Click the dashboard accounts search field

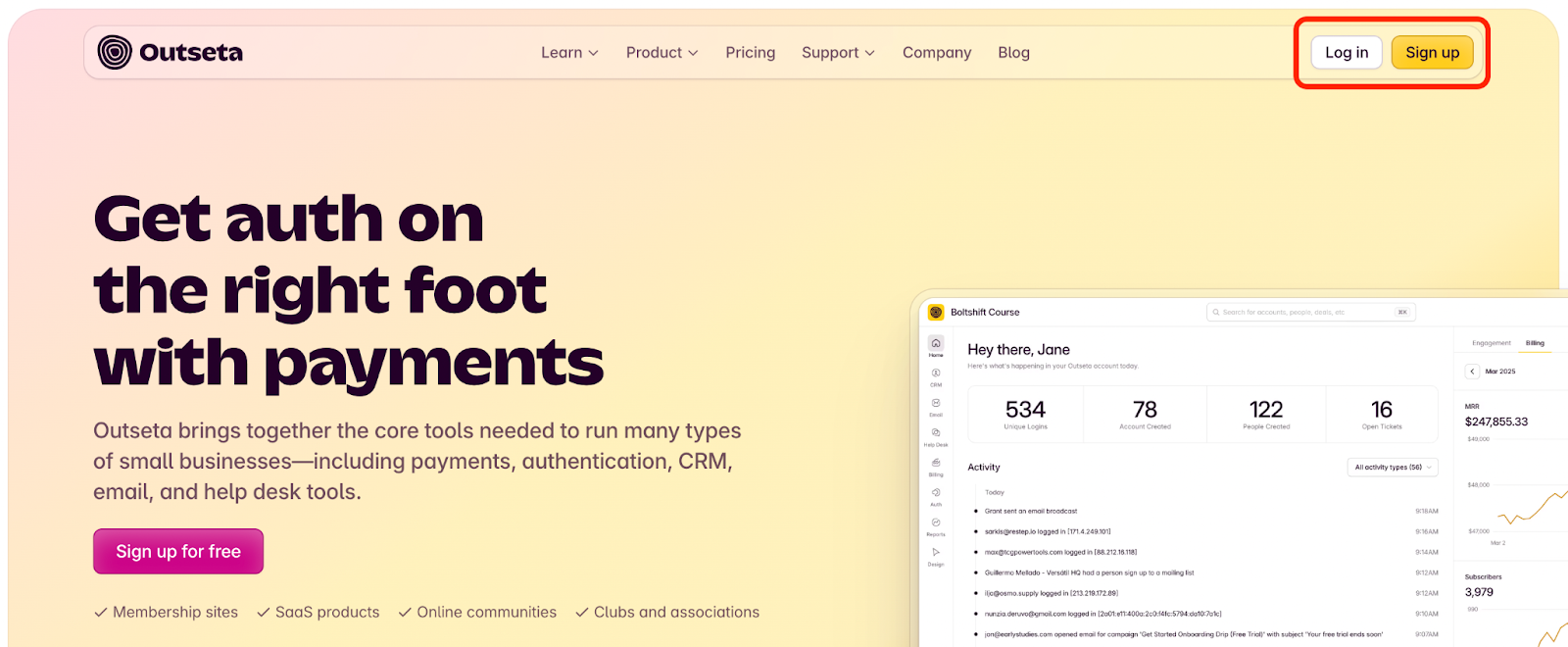click(1311, 312)
